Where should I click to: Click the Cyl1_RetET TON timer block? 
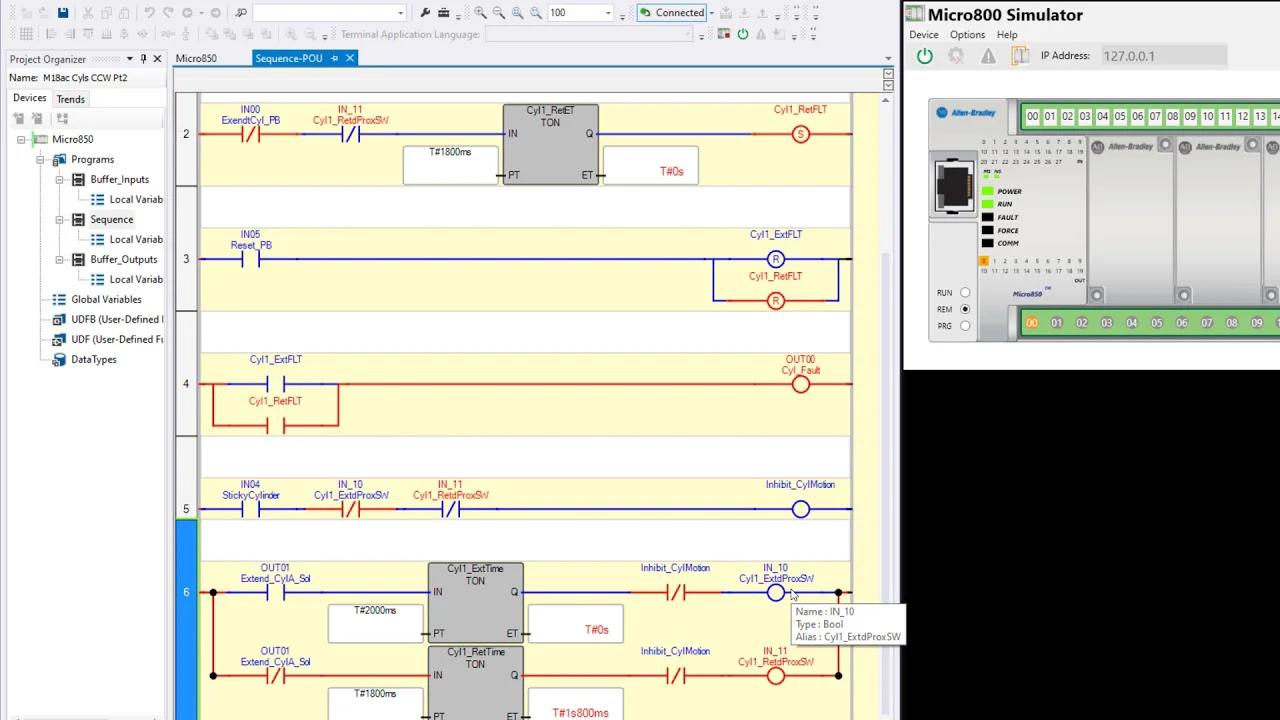coord(551,144)
